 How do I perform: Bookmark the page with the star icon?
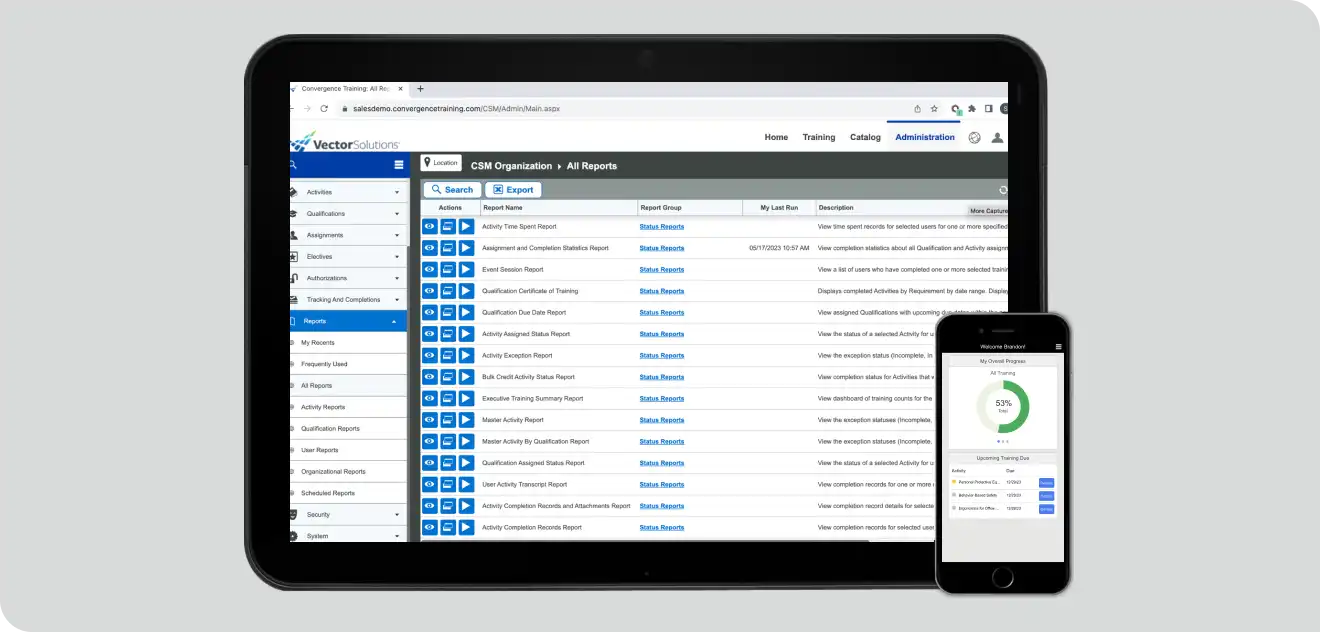[x=934, y=109]
